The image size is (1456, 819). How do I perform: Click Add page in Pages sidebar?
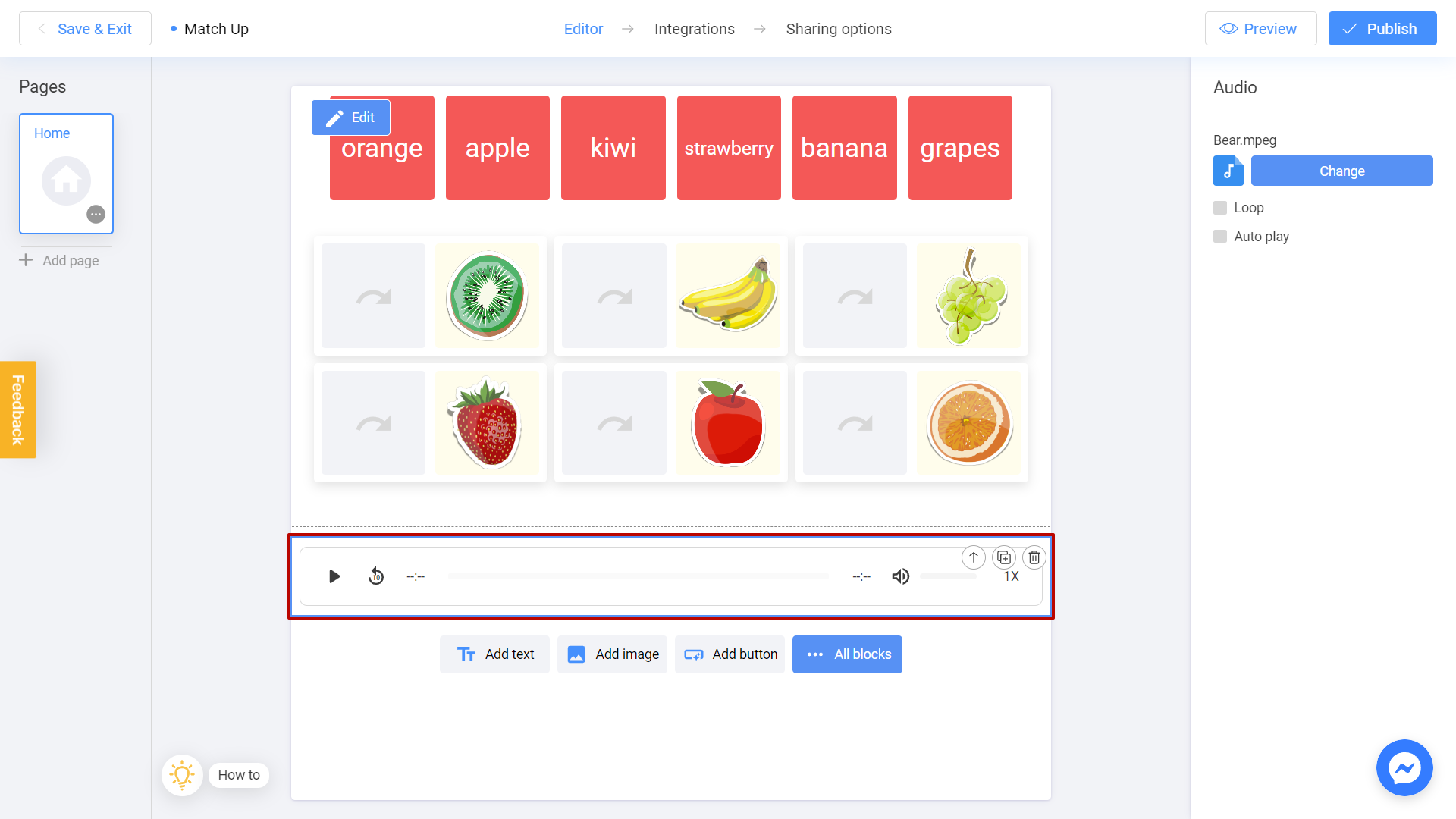coord(60,261)
